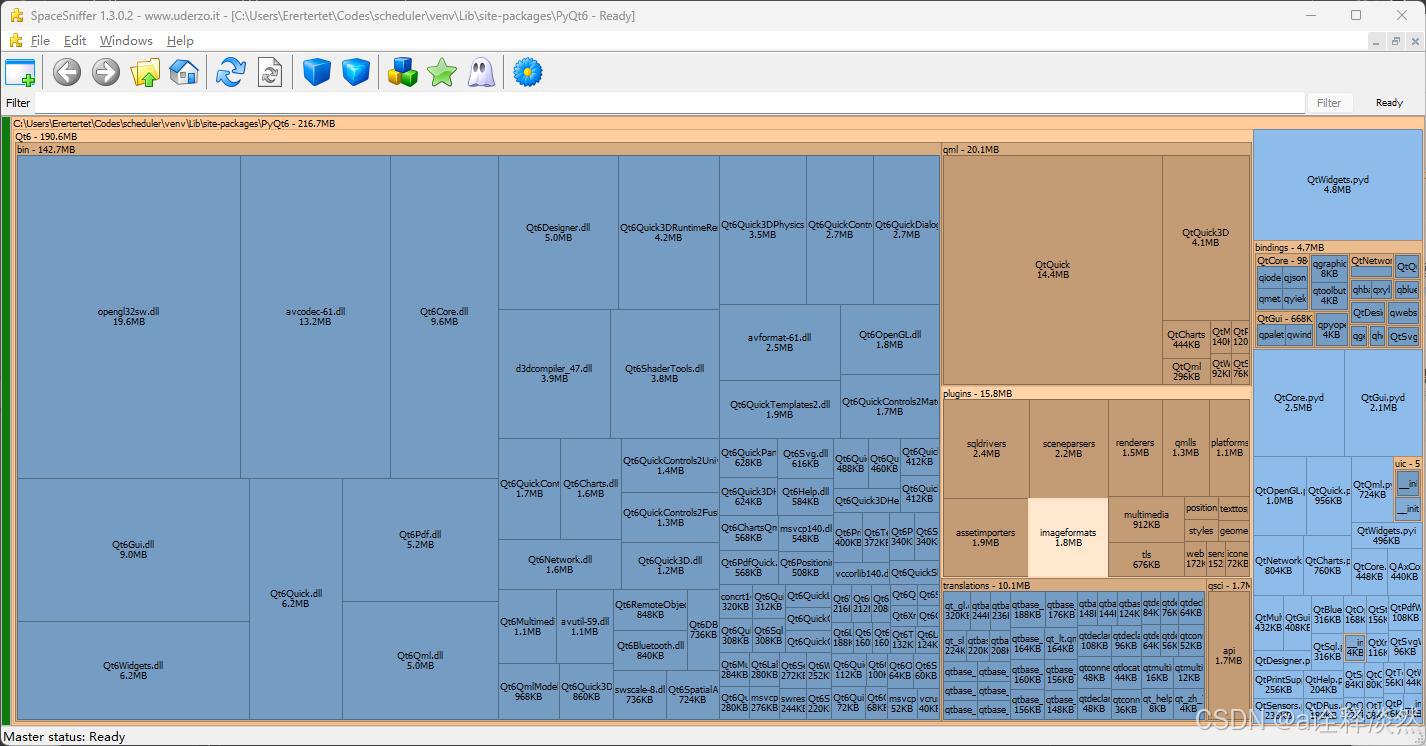The width and height of the screenshot is (1426, 746).
Task: Open the Help menu
Action: point(180,41)
